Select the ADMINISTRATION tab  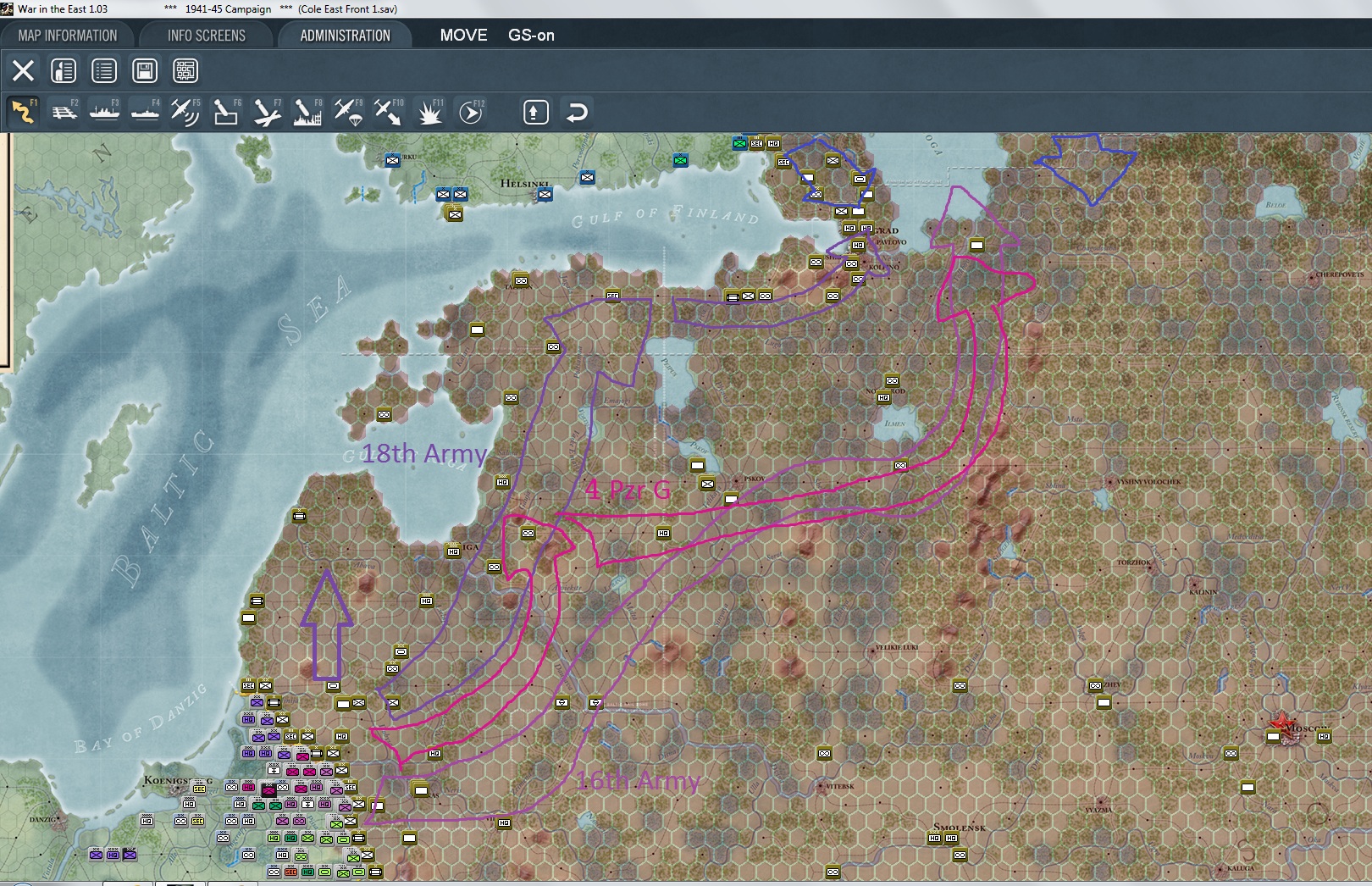345,35
